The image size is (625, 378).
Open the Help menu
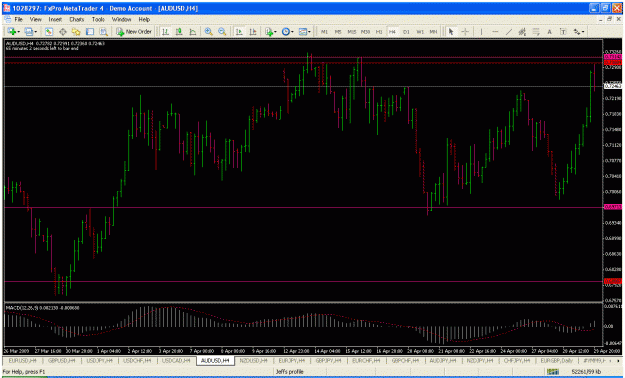pyautogui.click(x=144, y=19)
